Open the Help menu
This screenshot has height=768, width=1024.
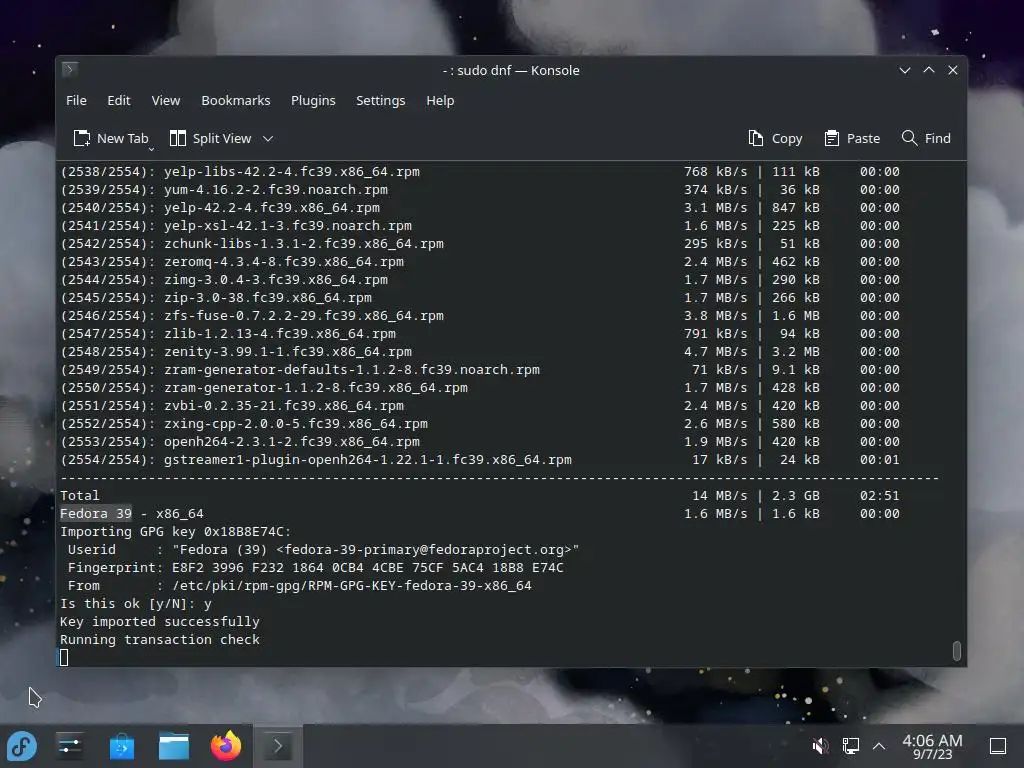(x=440, y=101)
